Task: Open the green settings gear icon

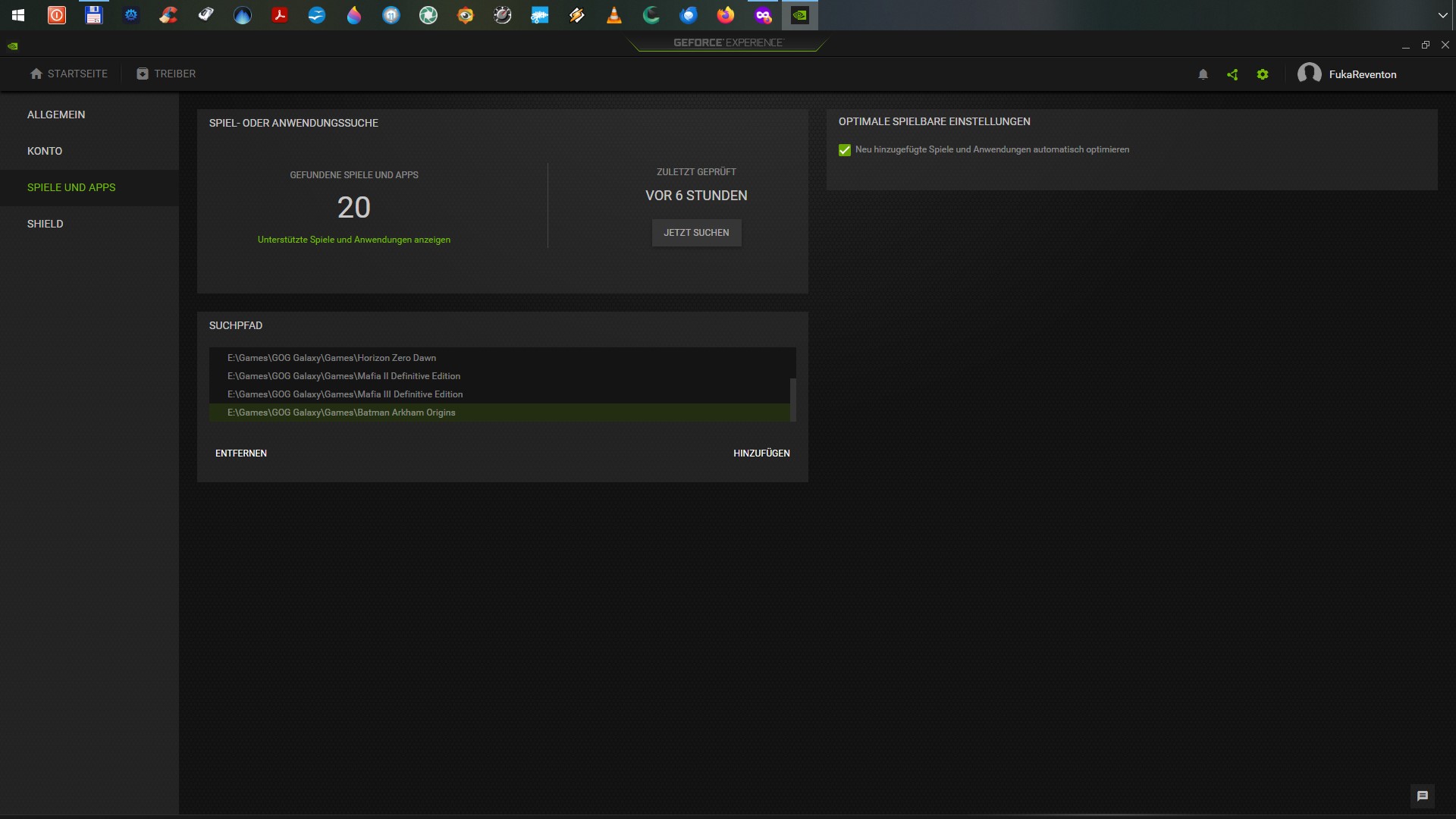Action: [x=1263, y=74]
